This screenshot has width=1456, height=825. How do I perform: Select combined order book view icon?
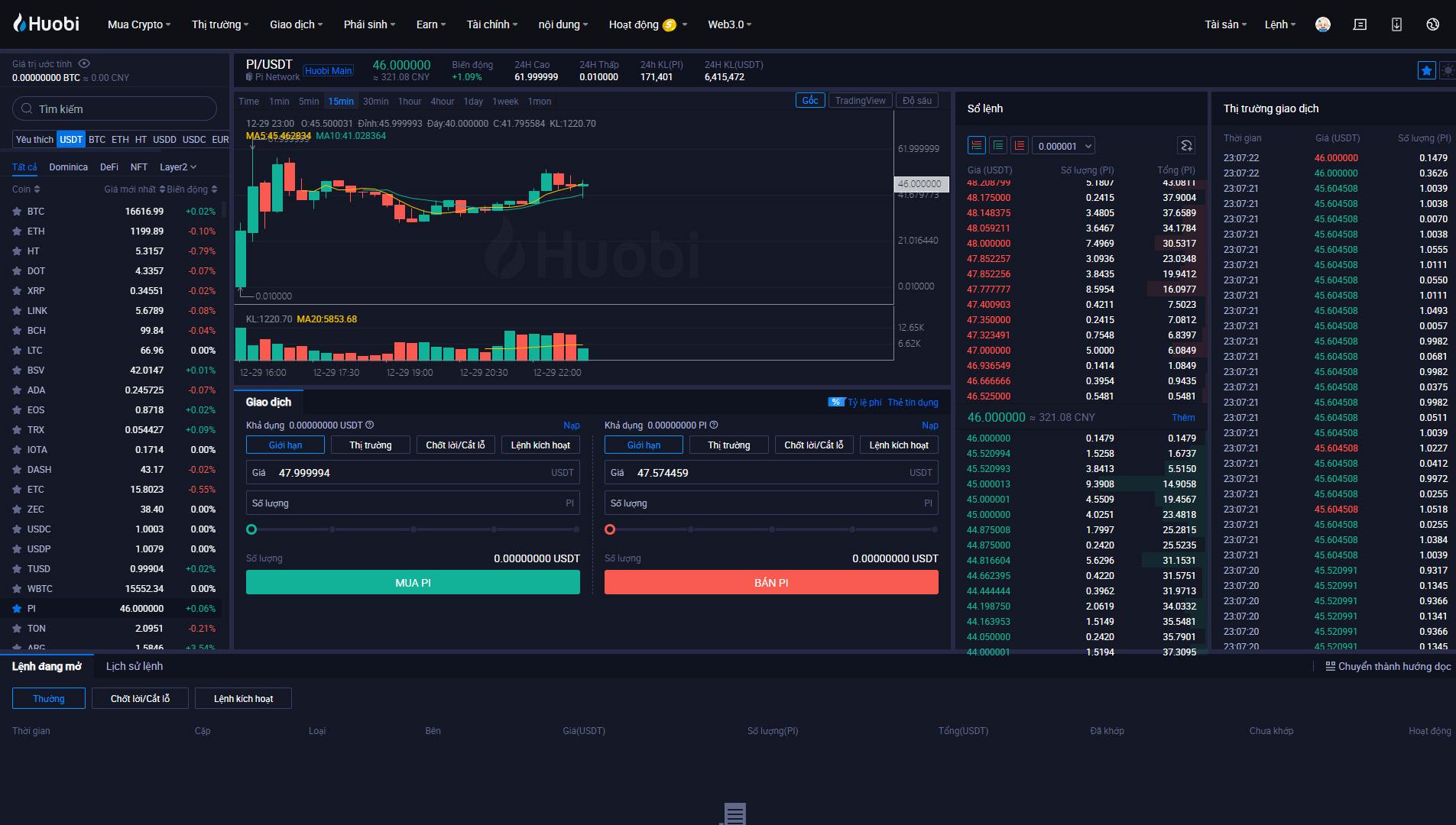(976, 145)
